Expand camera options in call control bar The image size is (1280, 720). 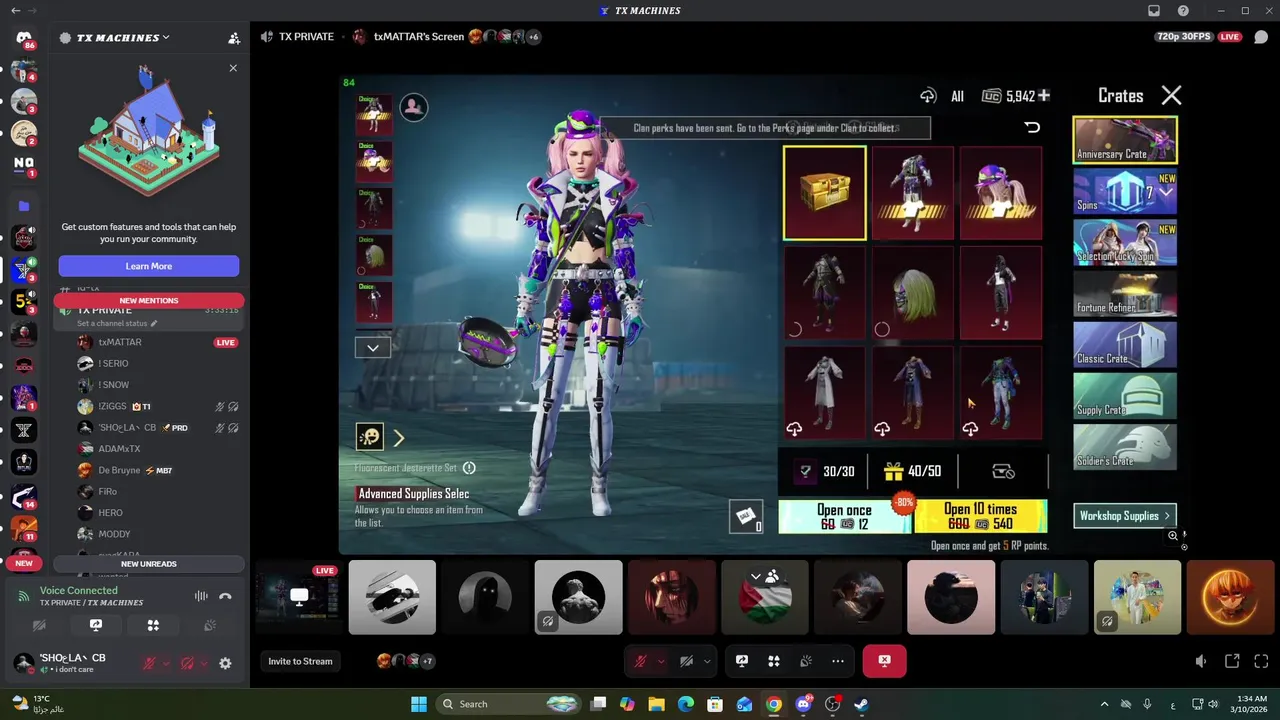(707, 661)
